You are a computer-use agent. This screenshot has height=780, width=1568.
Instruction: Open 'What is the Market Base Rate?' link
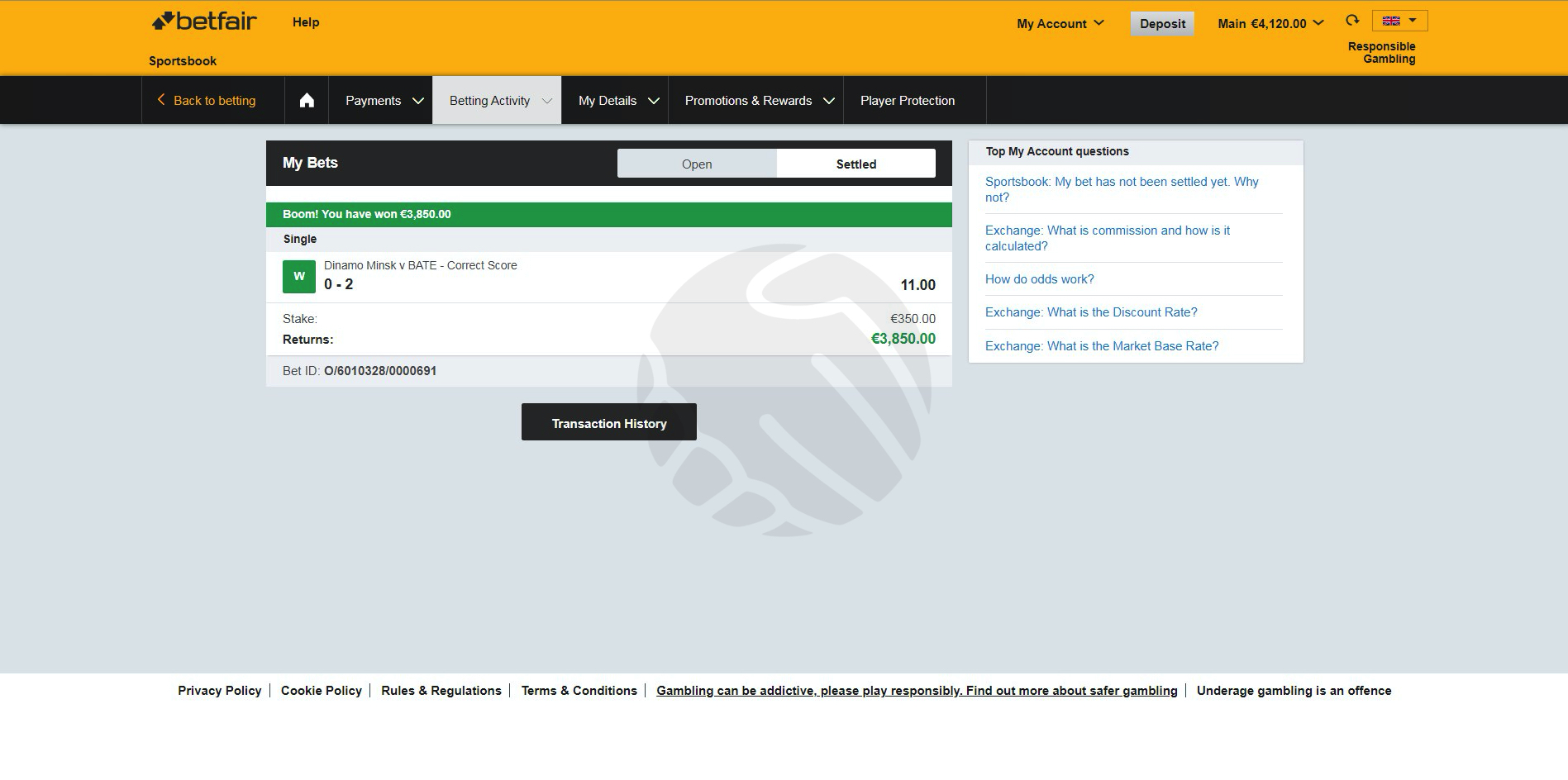point(1102,346)
